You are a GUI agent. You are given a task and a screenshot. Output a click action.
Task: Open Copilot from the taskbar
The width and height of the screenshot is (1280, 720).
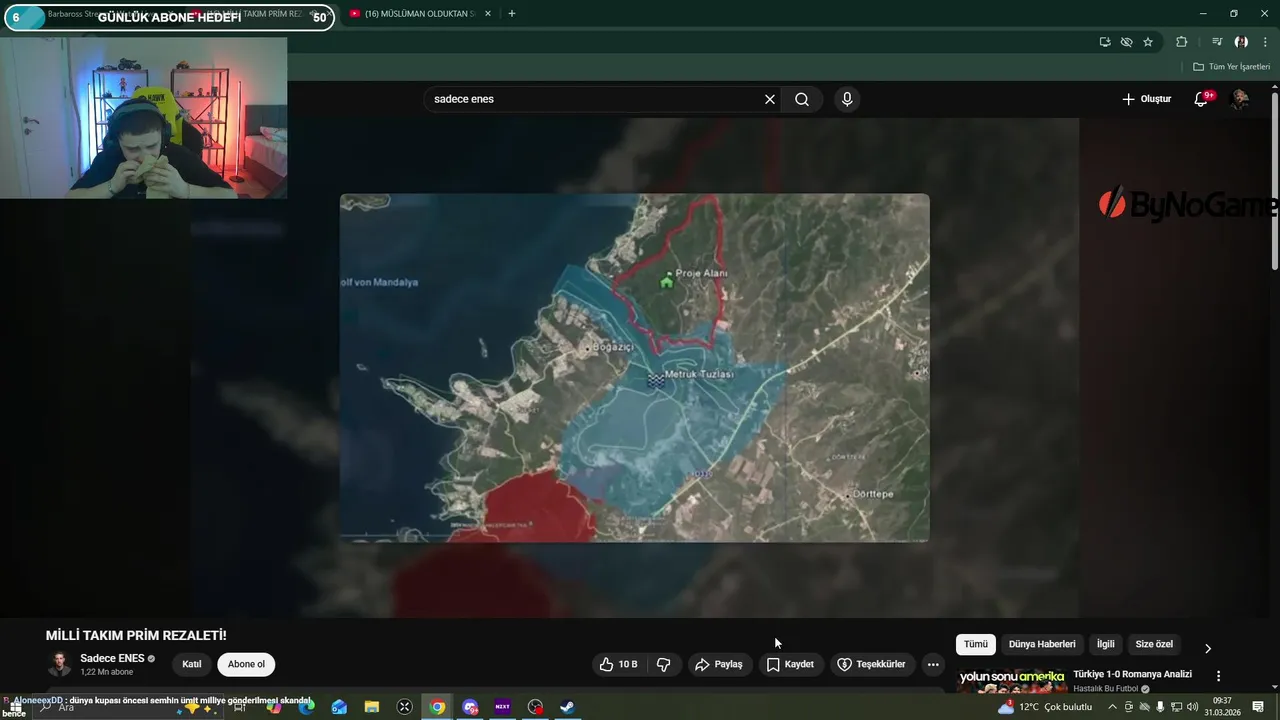273,707
